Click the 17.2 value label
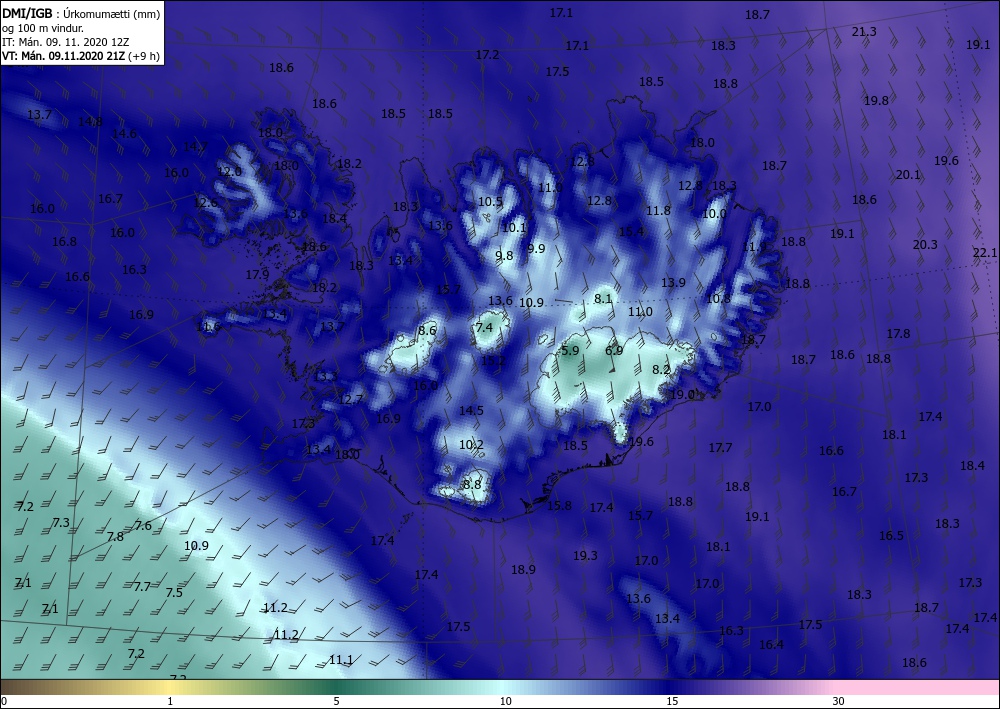Viewport: 1000px width, 709px height. point(487,55)
